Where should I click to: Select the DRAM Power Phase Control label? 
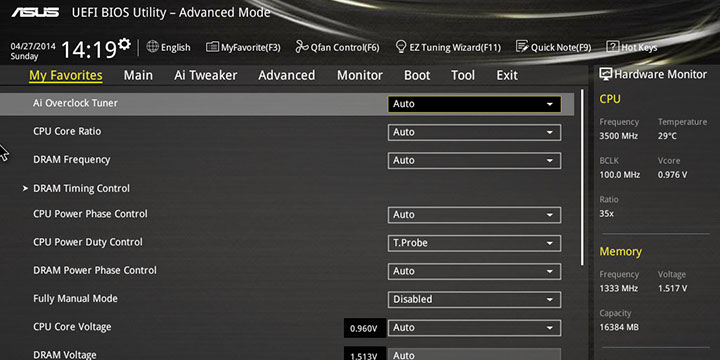(95, 270)
